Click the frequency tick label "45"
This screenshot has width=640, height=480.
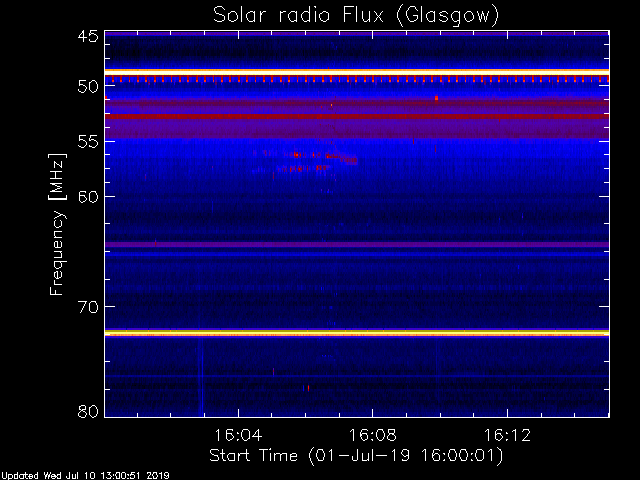[88, 36]
